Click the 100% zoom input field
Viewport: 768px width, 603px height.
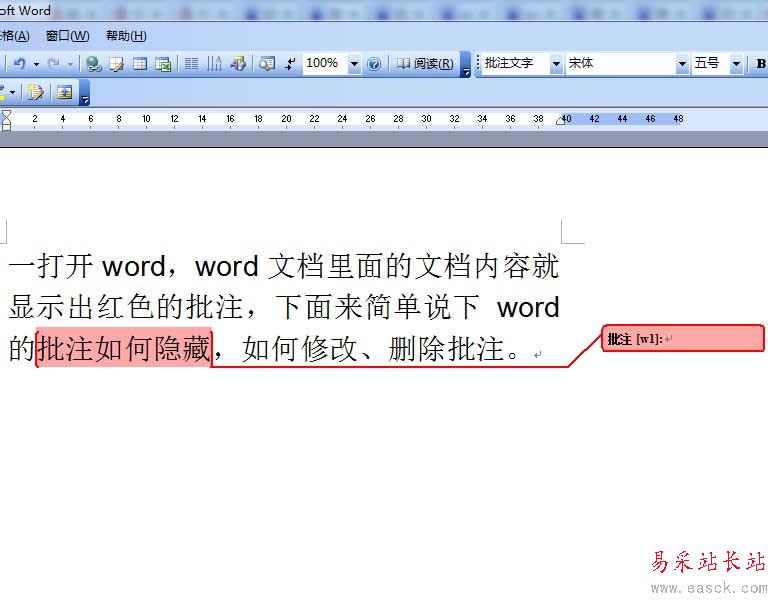tap(325, 63)
